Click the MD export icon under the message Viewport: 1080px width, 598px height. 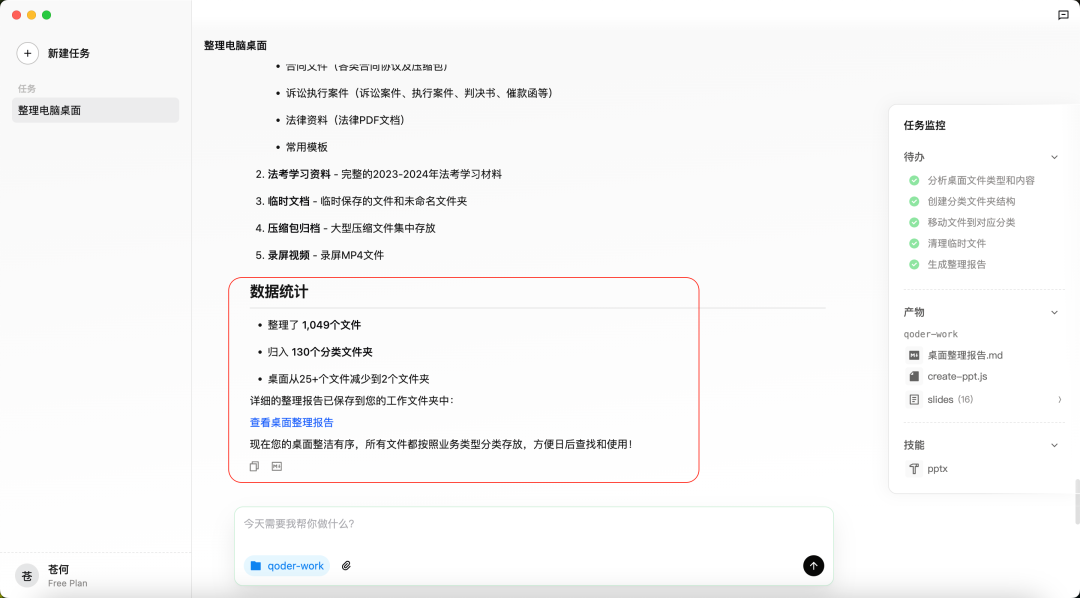tap(276, 465)
